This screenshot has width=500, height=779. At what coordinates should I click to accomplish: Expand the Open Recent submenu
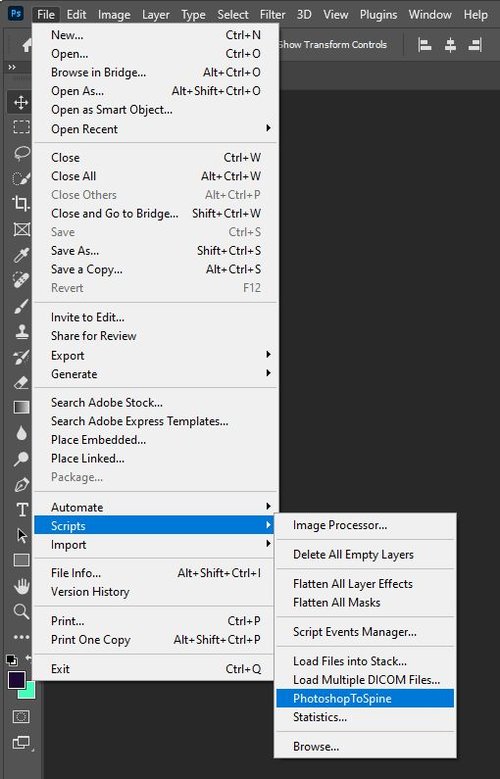point(154,129)
